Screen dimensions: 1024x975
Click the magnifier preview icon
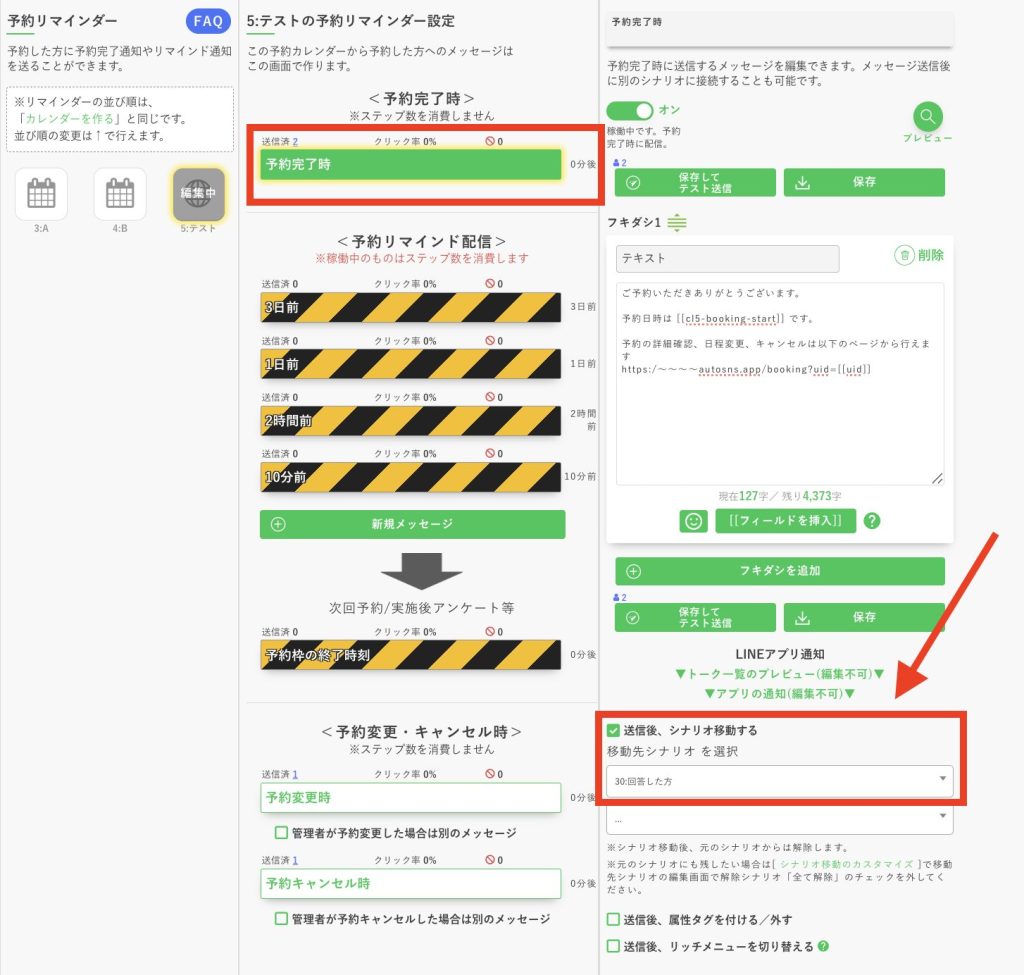point(927,116)
